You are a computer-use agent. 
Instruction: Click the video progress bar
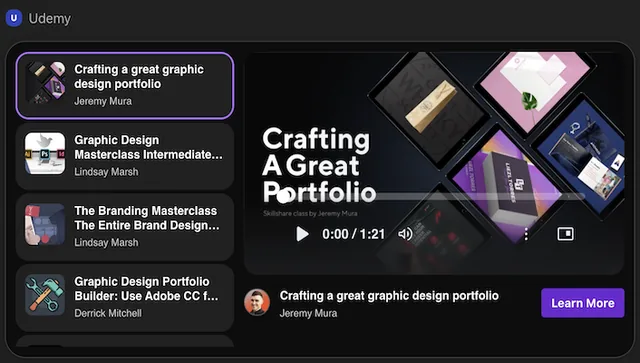click(x=430, y=196)
